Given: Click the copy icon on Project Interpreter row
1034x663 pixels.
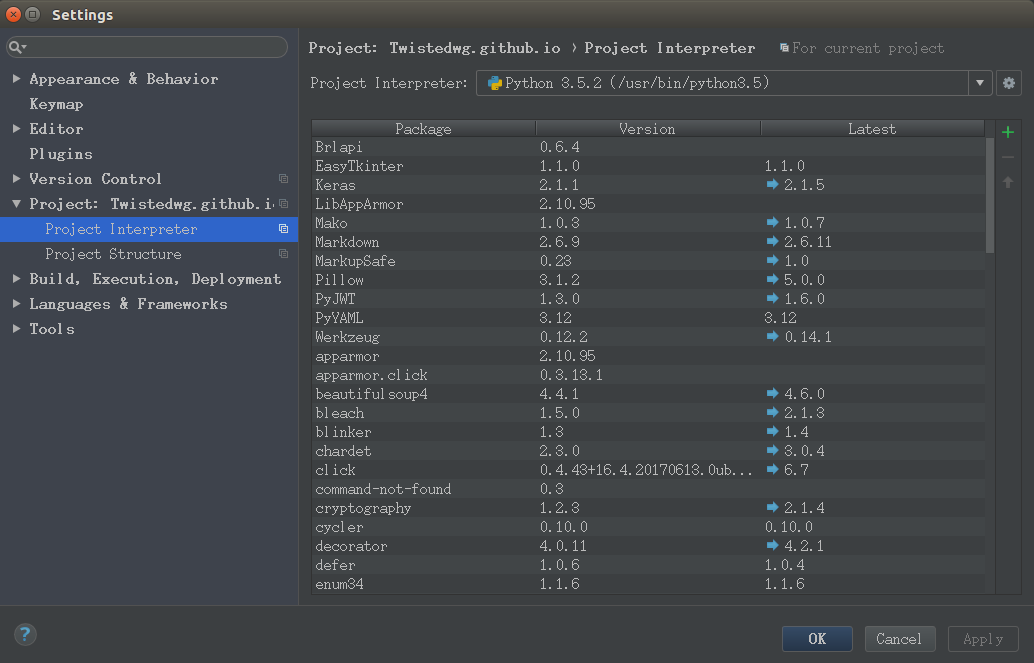Looking at the screenshot, I should pyautogui.click(x=284, y=229).
